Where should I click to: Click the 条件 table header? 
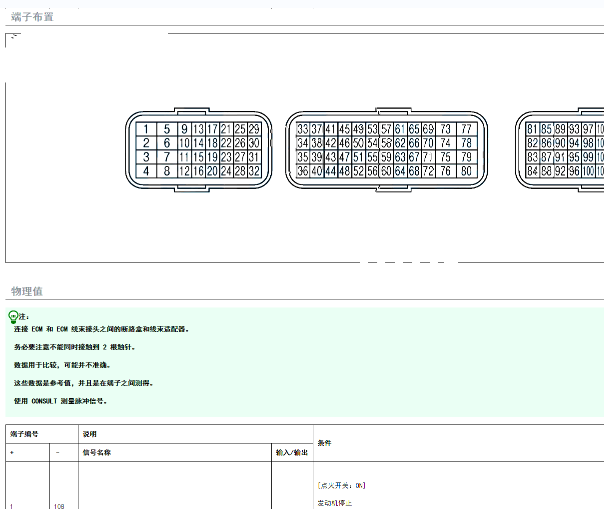(x=324, y=443)
